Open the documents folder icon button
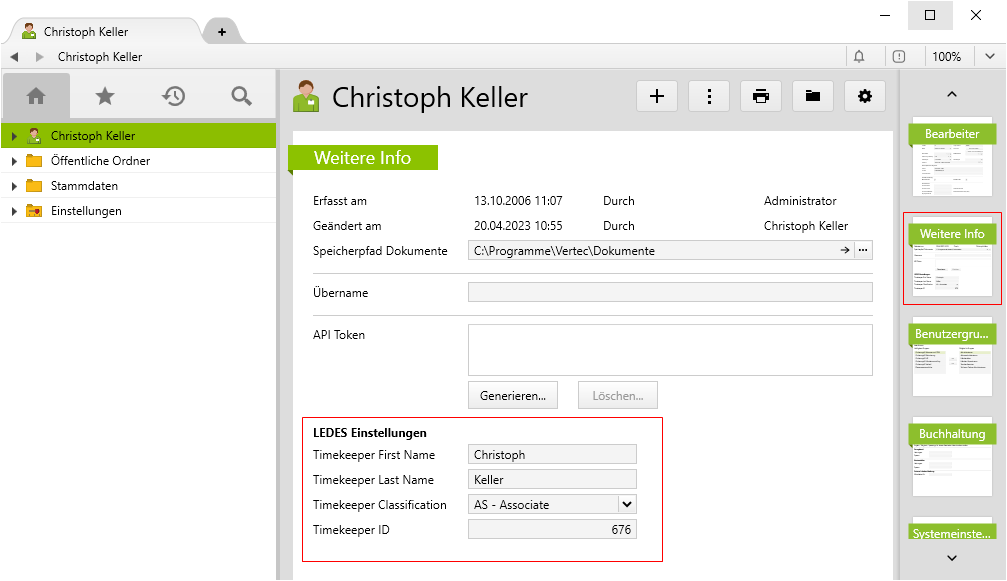The image size is (1007, 581). click(813, 96)
